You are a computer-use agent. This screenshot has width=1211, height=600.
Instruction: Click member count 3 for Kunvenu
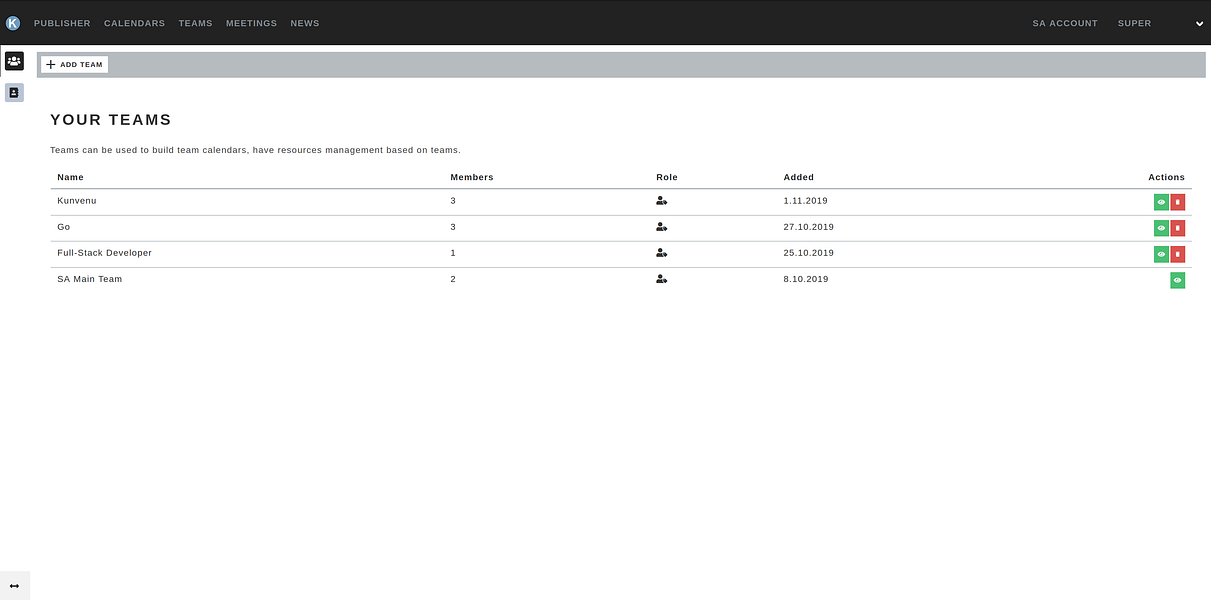click(453, 201)
